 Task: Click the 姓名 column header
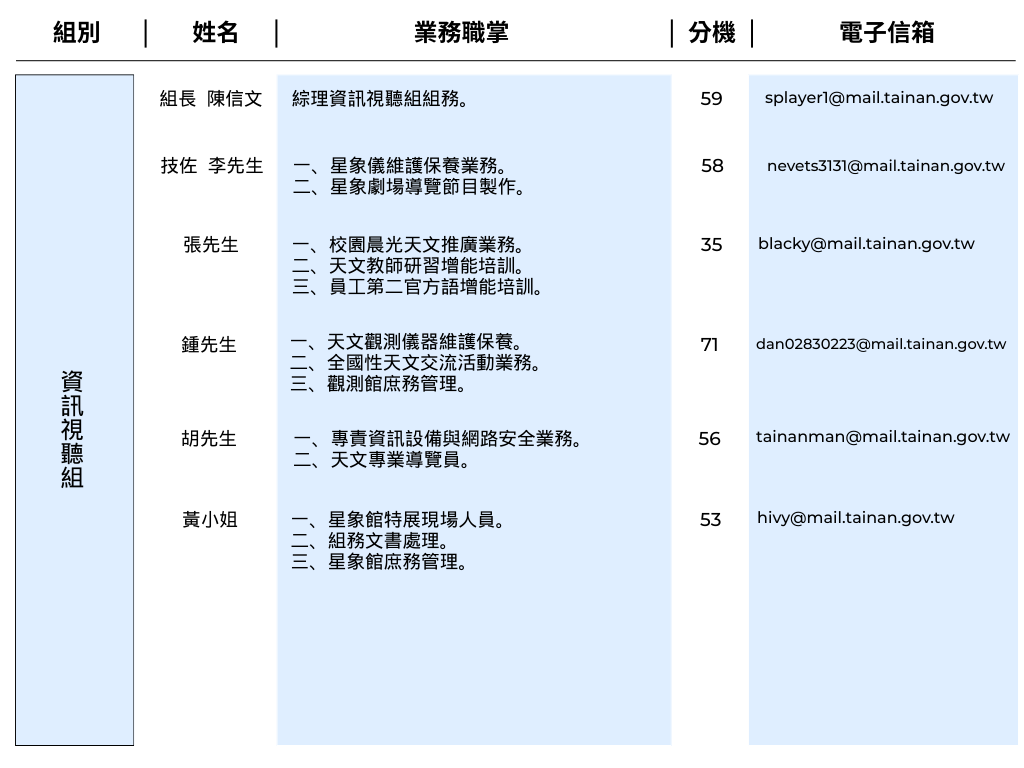(215, 32)
